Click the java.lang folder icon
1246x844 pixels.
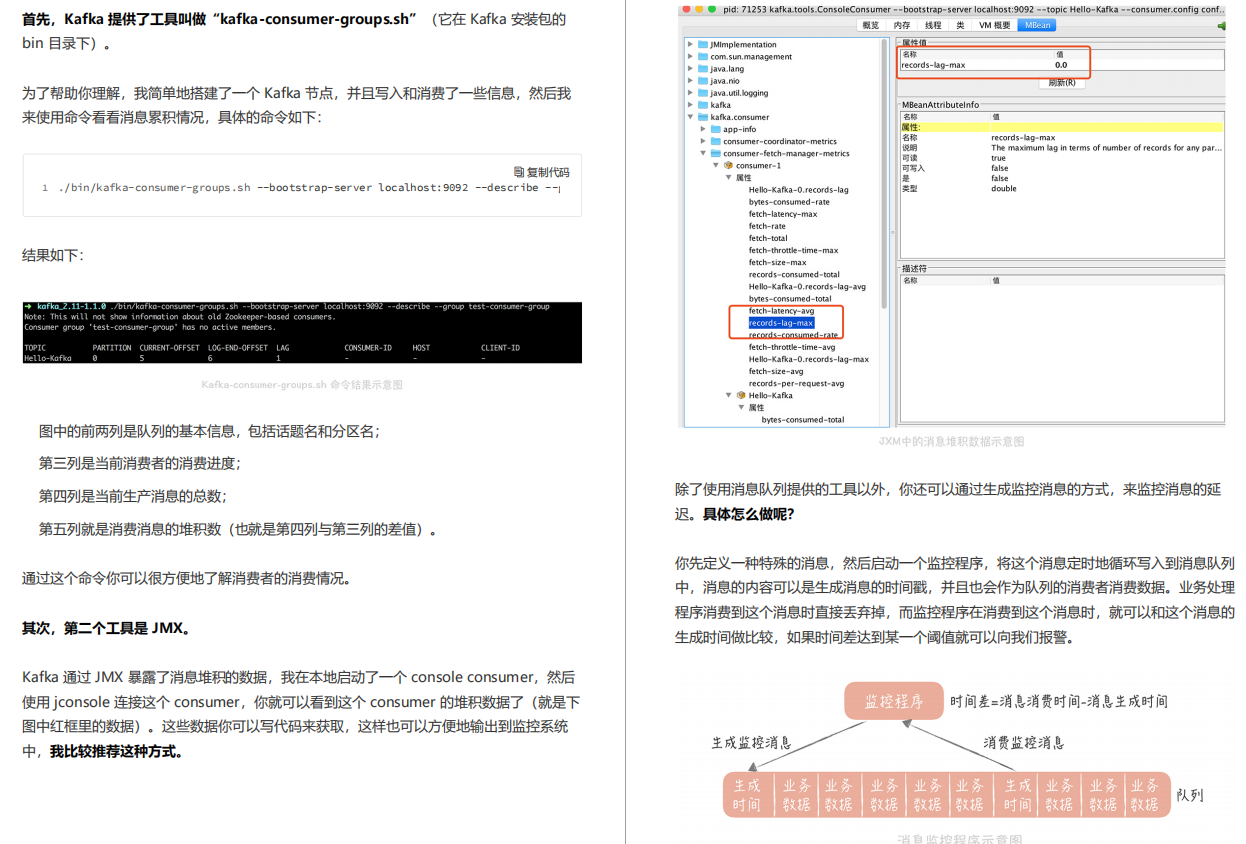(x=703, y=69)
